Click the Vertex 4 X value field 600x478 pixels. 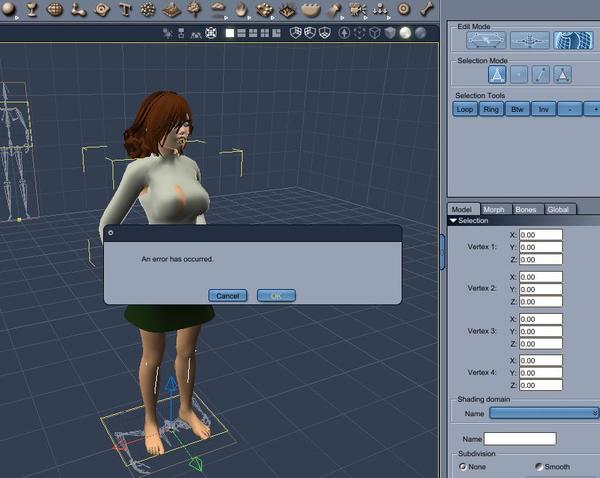[x=541, y=361]
